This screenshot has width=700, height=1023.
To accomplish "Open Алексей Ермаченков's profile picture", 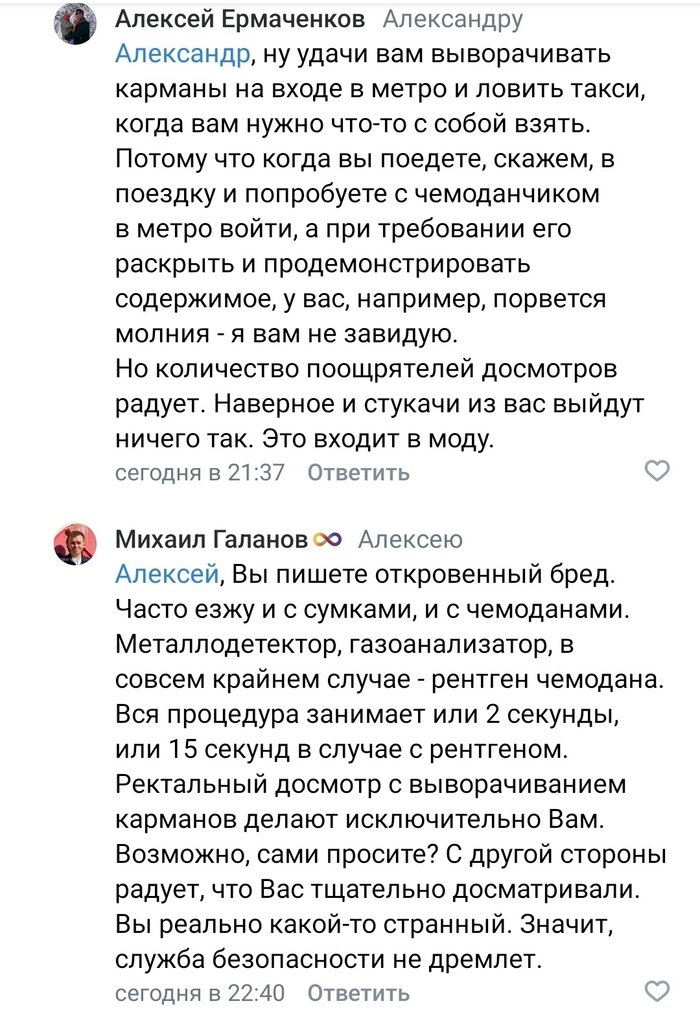I will tap(75, 23).
